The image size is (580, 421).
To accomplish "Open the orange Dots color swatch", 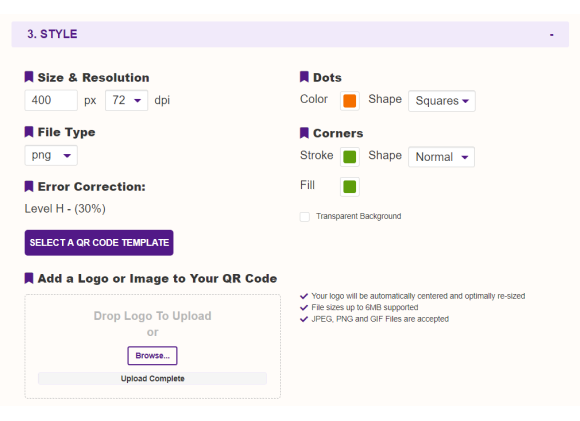I will click(350, 101).
